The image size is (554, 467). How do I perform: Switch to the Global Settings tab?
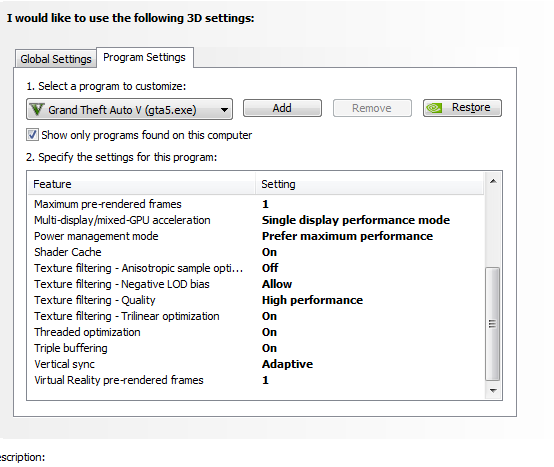click(x=56, y=59)
